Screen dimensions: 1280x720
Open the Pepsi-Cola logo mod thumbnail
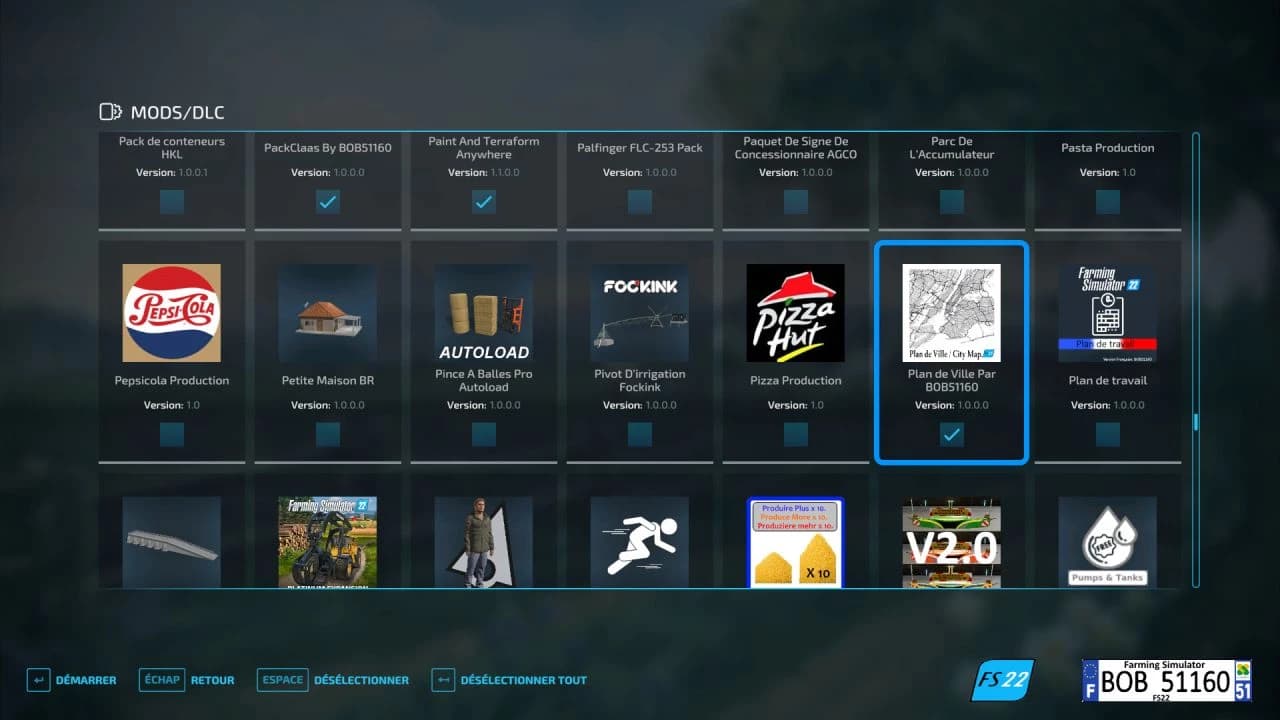pyautogui.click(x=171, y=313)
